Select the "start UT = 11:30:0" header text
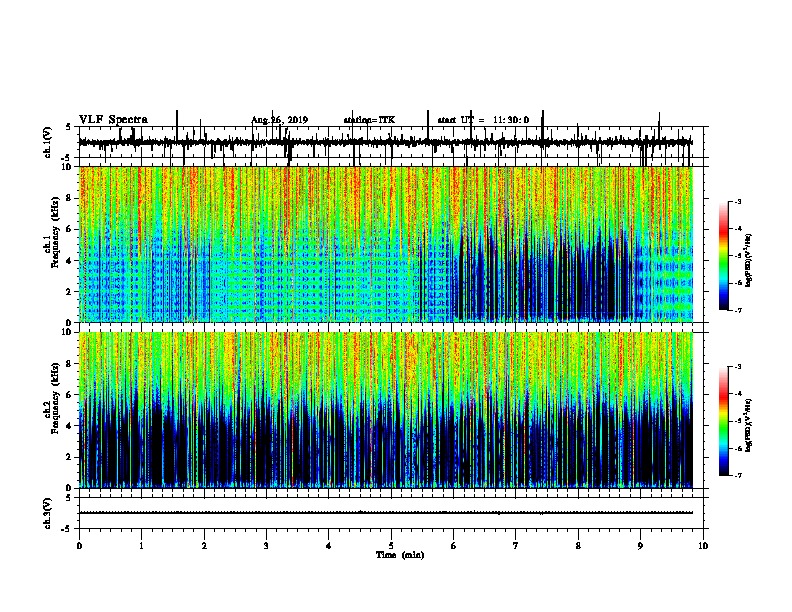Screen dimensions: 792x612 tap(483, 120)
